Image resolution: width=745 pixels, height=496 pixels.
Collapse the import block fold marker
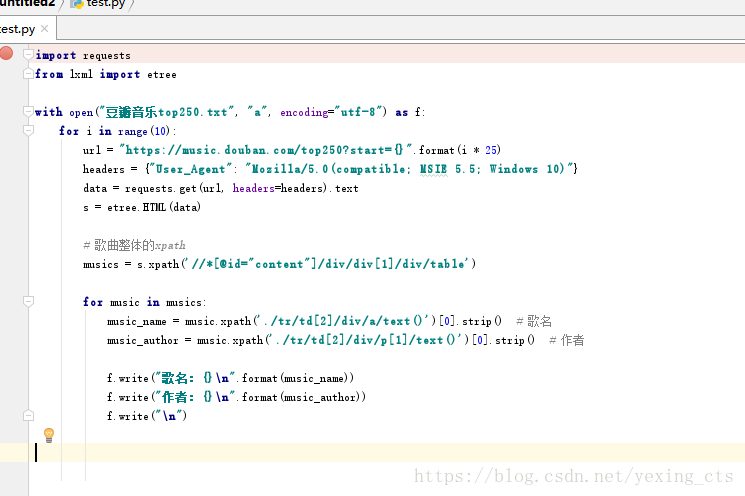(x=28, y=55)
